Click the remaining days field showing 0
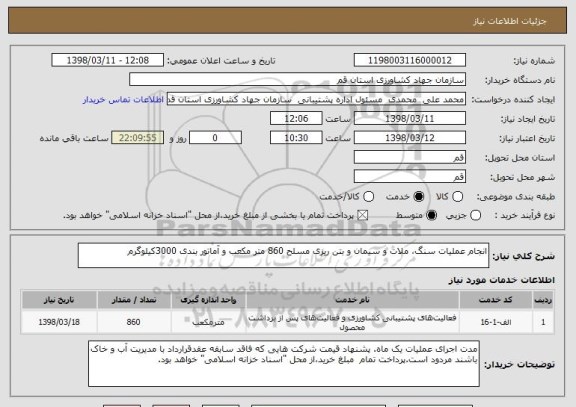The width and height of the screenshot is (576, 407). [215, 138]
